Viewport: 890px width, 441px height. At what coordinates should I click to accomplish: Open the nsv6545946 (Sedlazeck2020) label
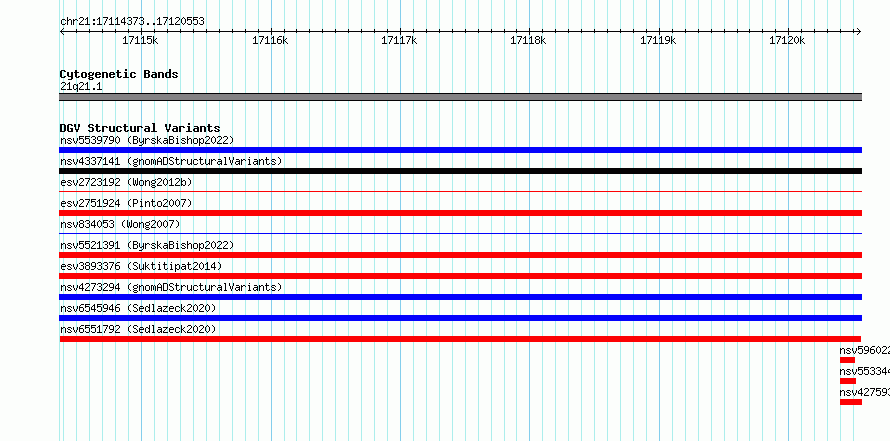[x=138, y=308]
